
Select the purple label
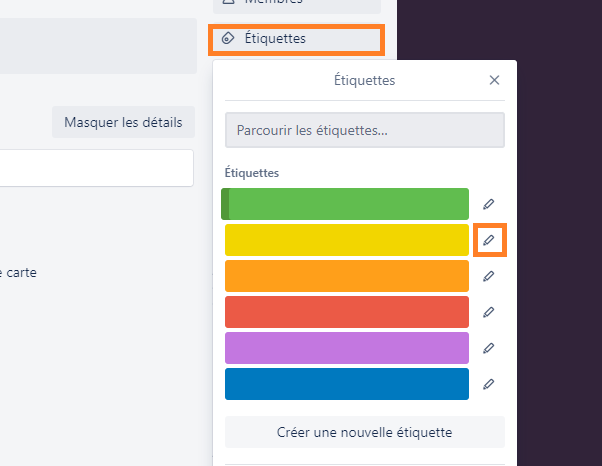click(347, 348)
